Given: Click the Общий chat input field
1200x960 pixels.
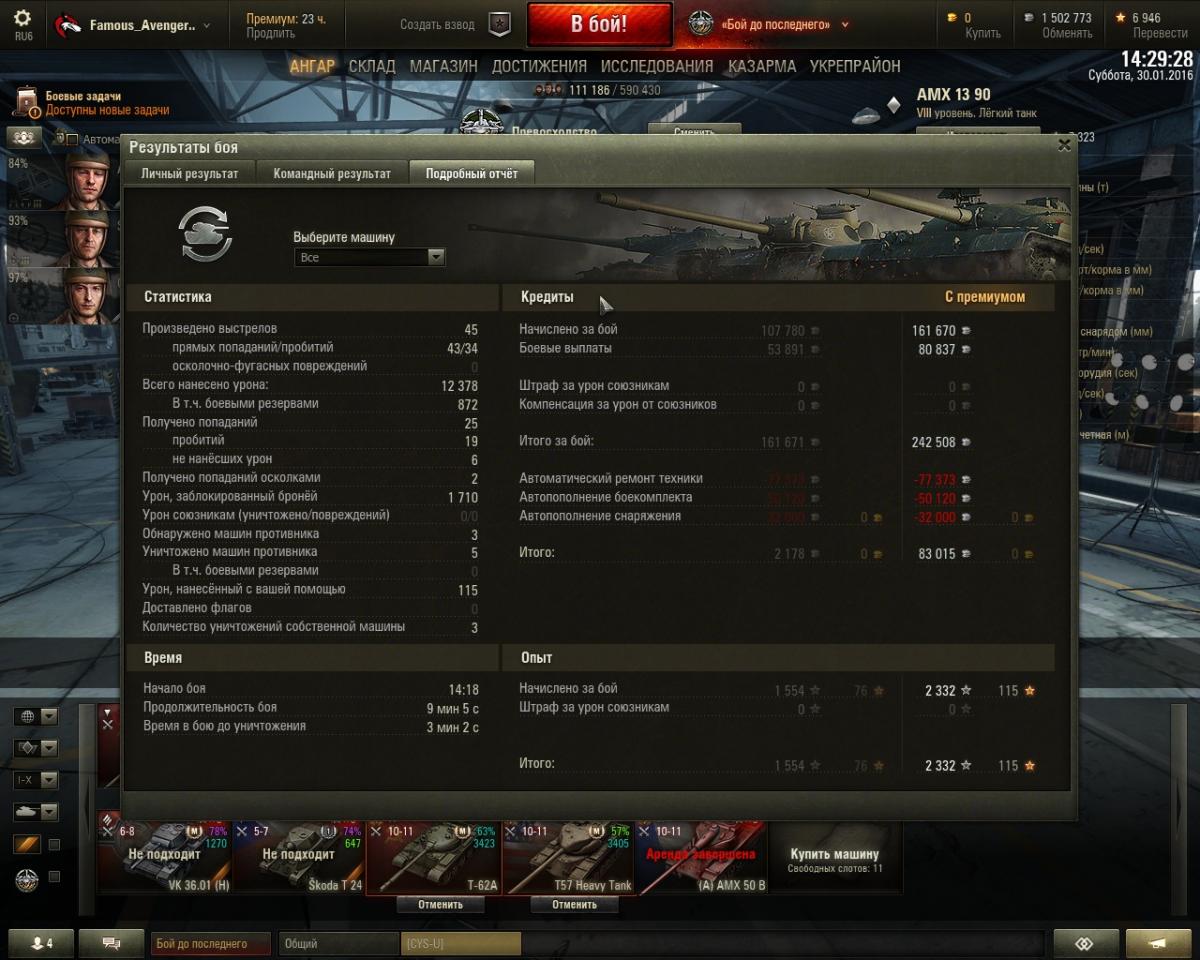Looking at the screenshot, I should click(339, 943).
